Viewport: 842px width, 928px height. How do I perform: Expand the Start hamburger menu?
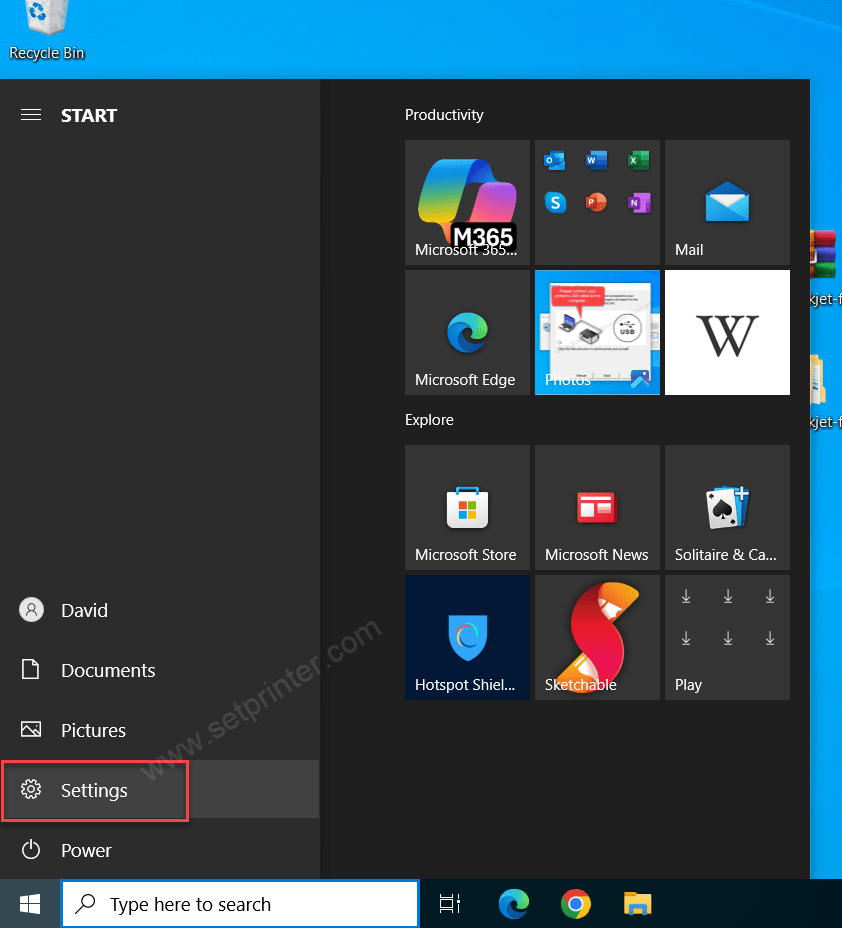point(31,115)
